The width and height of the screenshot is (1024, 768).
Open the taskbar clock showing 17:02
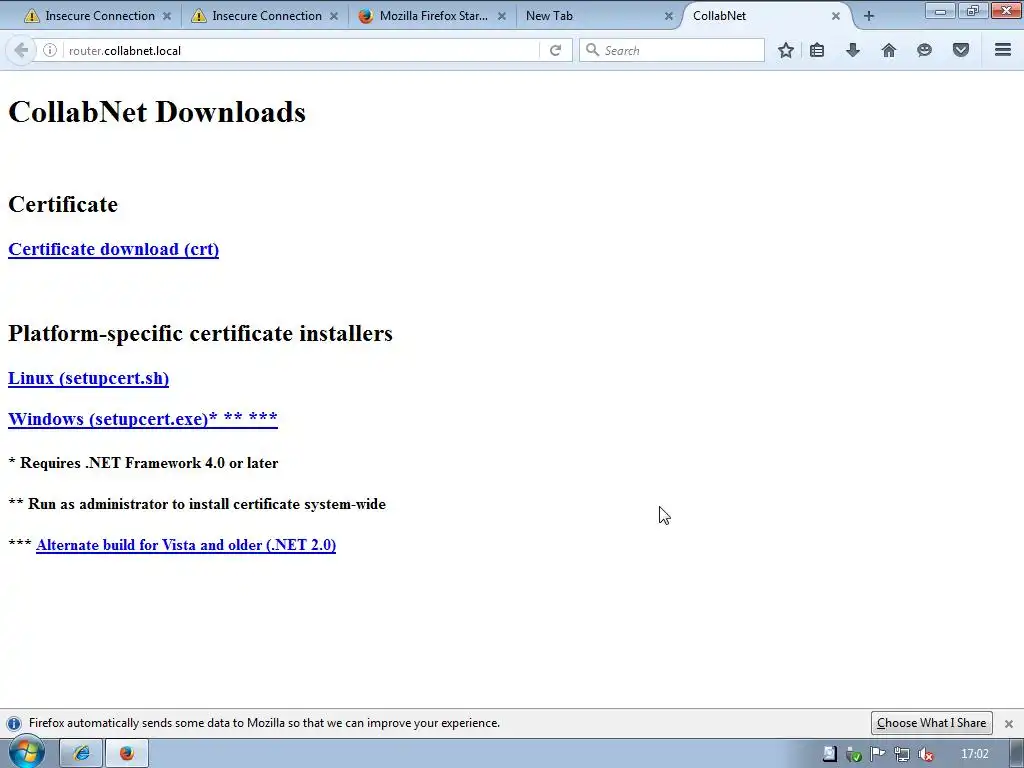(974, 754)
